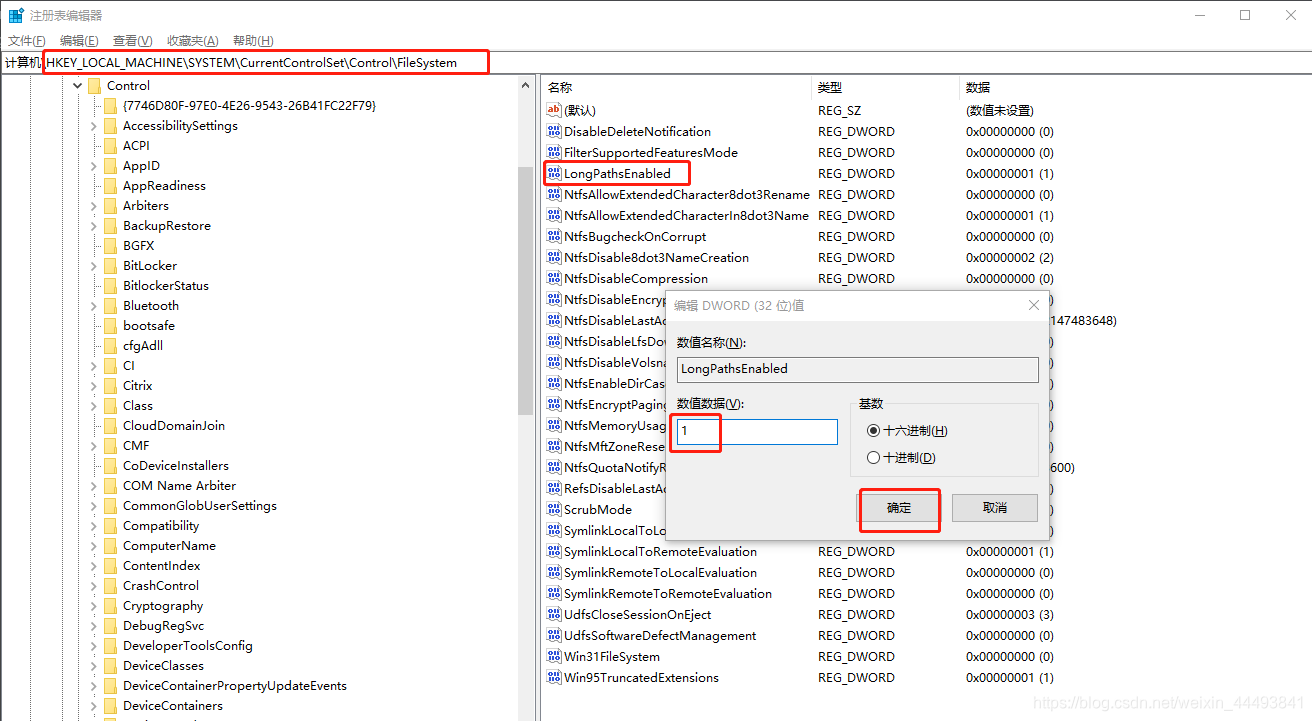Viewport: 1312px width, 721px height.
Task: Click the Bluetooth folder icon
Action: click(x=110, y=305)
